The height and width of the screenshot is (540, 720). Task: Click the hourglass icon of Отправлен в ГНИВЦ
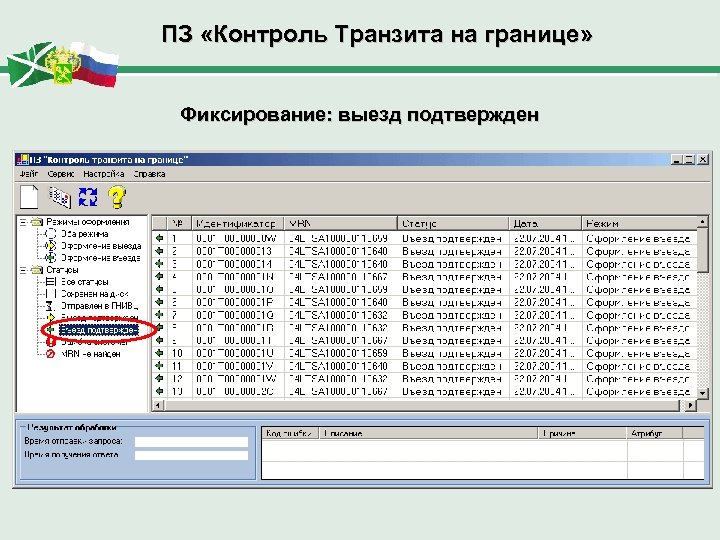pyautogui.click(x=51, y=306)
